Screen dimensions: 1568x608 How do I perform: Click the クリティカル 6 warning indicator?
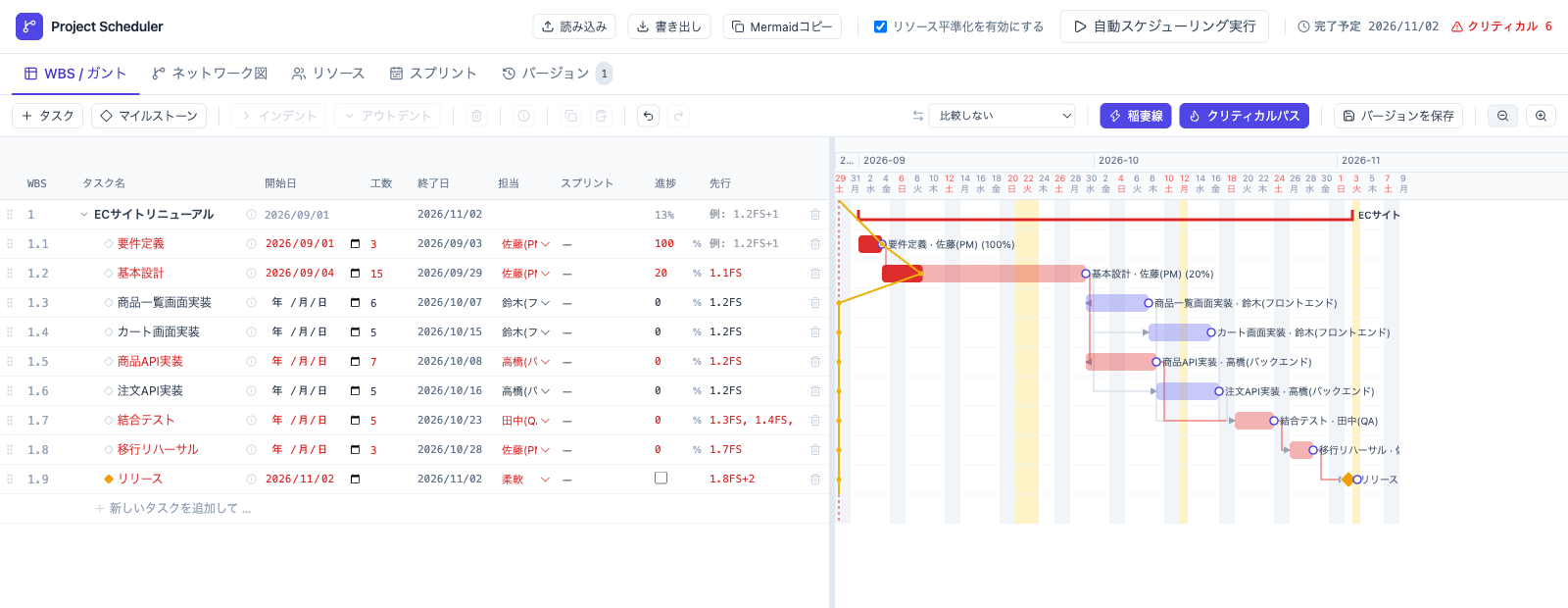[x=1501, y=26]
